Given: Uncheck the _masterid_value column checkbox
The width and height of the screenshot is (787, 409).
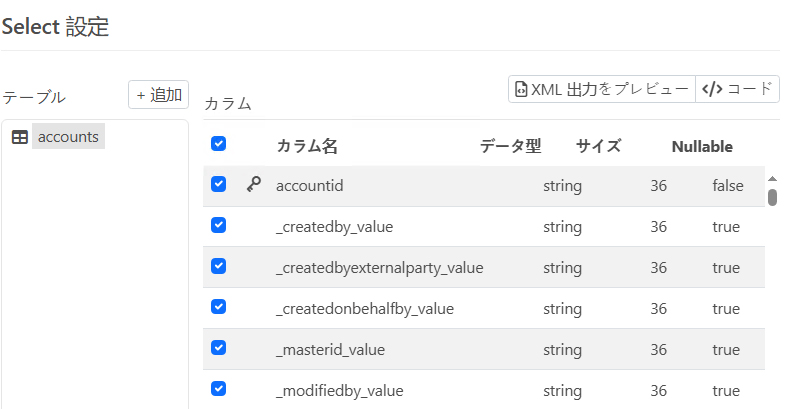Looking at the screenshot, I should [x=218, y=348].
